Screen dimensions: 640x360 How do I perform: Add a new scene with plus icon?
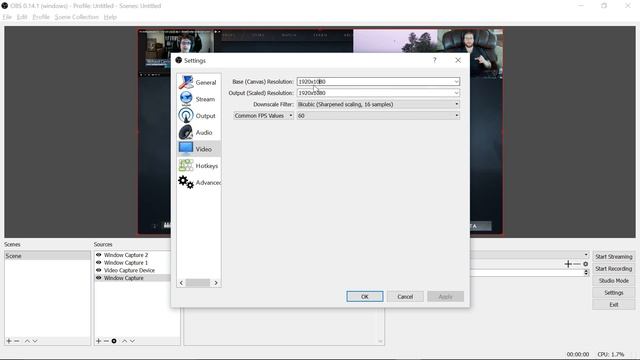click(x=9, y=341)
